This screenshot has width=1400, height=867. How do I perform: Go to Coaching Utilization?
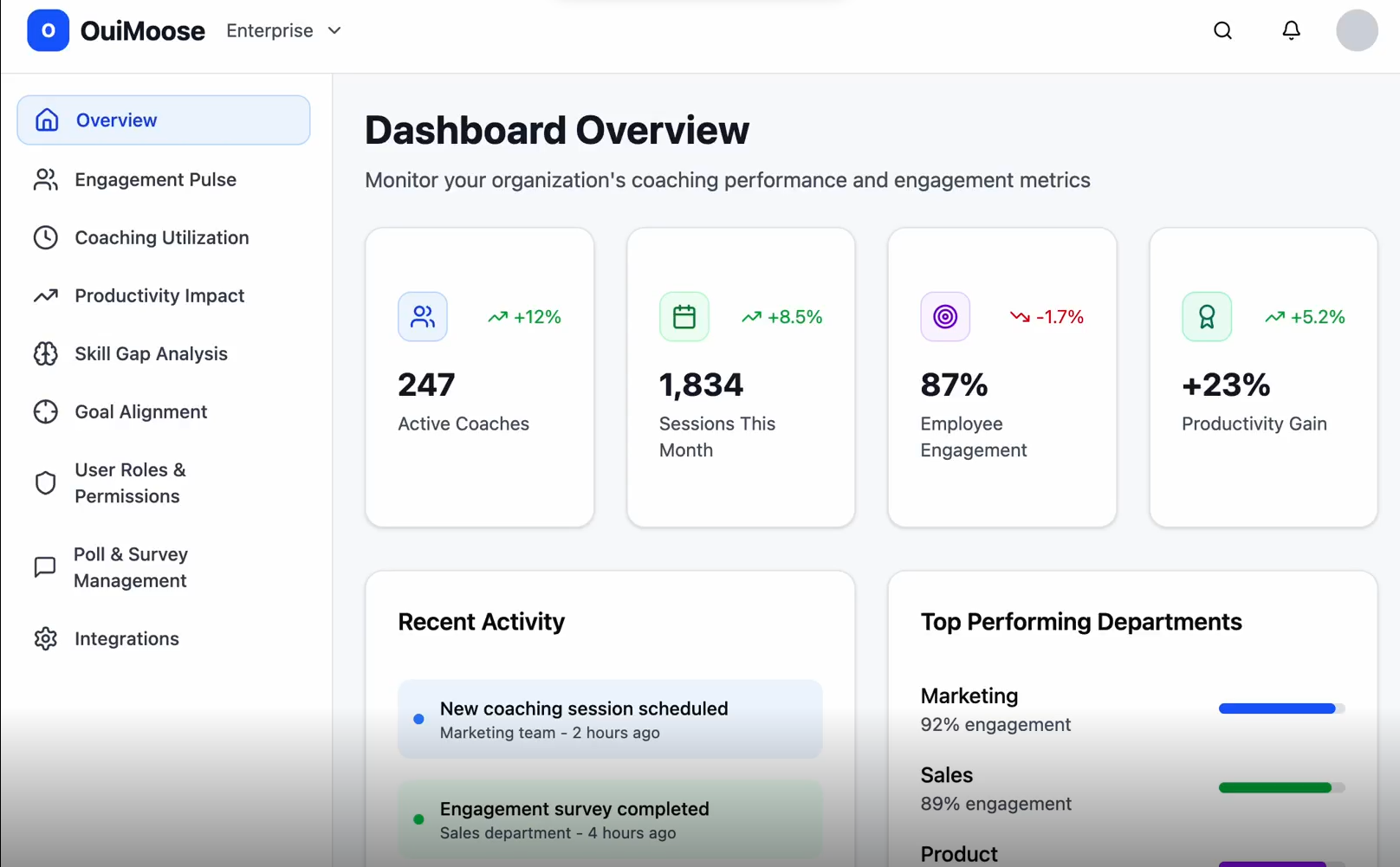pyautogui.click(x=164, y=237)
